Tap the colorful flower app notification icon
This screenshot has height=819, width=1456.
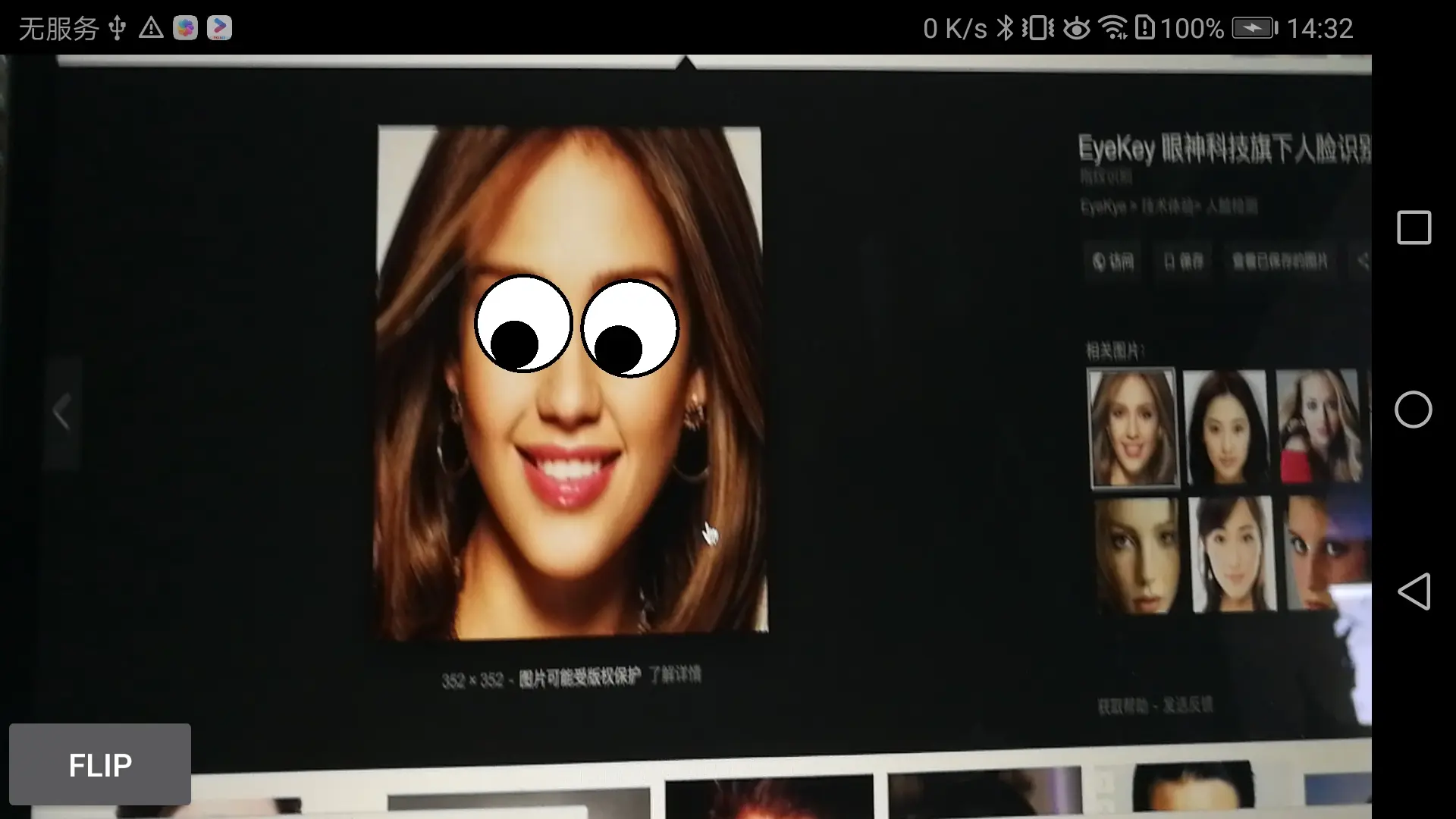coord(185,28)
